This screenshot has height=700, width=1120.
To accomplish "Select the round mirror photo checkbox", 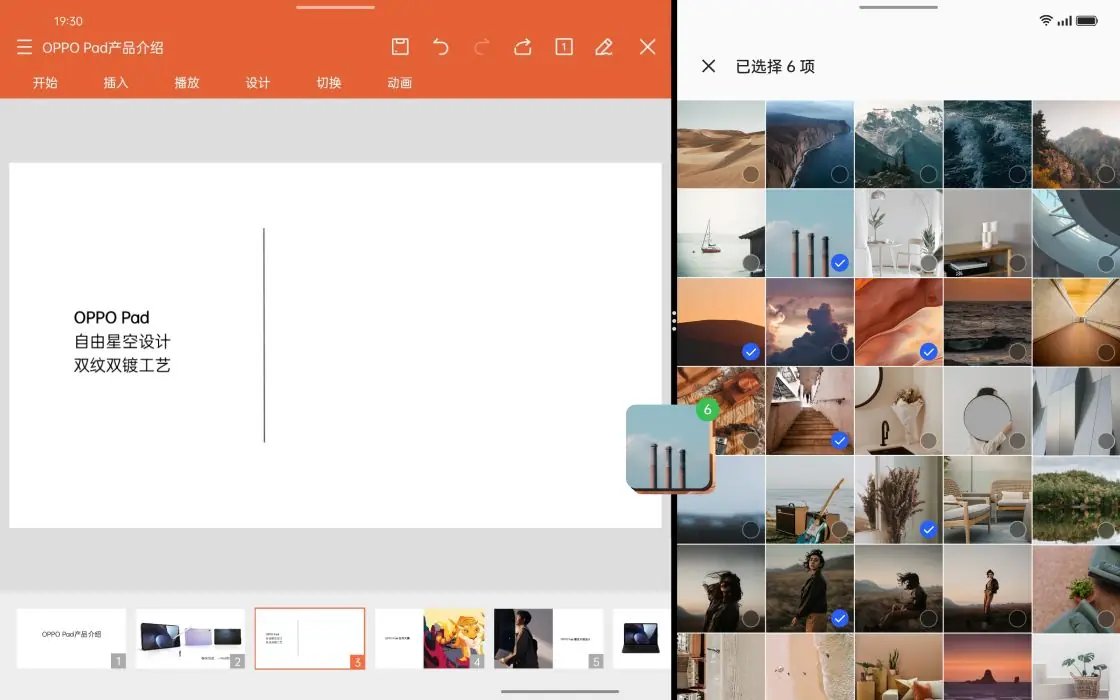I will tap(1017, 441).
